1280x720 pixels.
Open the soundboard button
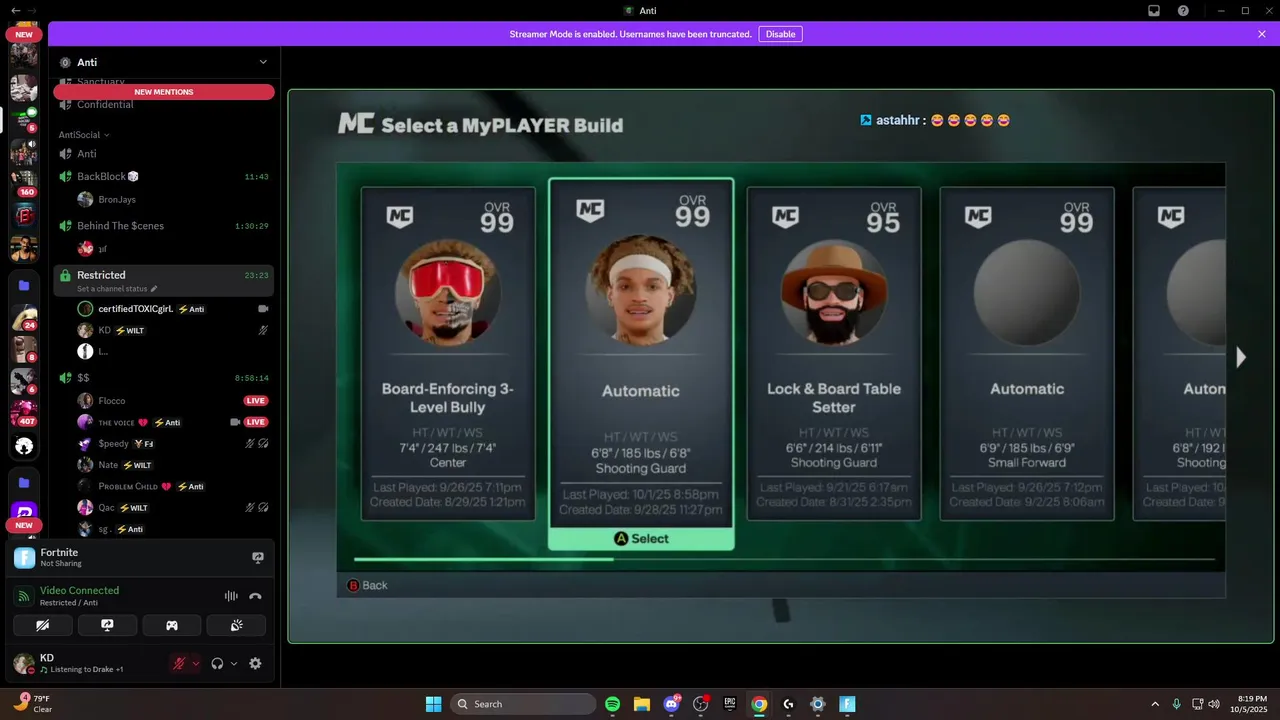[236, 626]
